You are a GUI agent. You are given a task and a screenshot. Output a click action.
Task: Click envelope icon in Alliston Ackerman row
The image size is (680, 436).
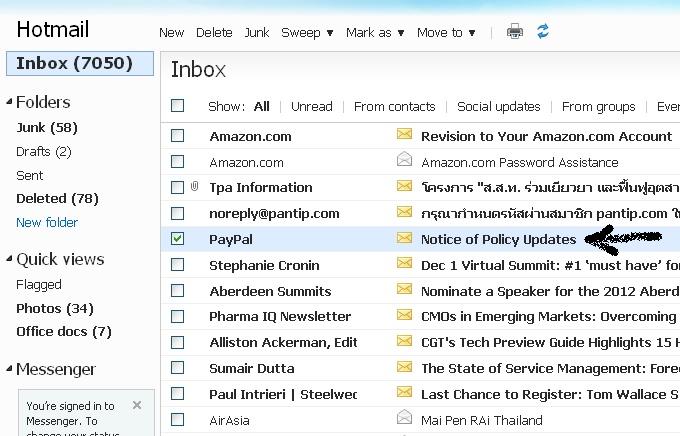click(404, 341)
